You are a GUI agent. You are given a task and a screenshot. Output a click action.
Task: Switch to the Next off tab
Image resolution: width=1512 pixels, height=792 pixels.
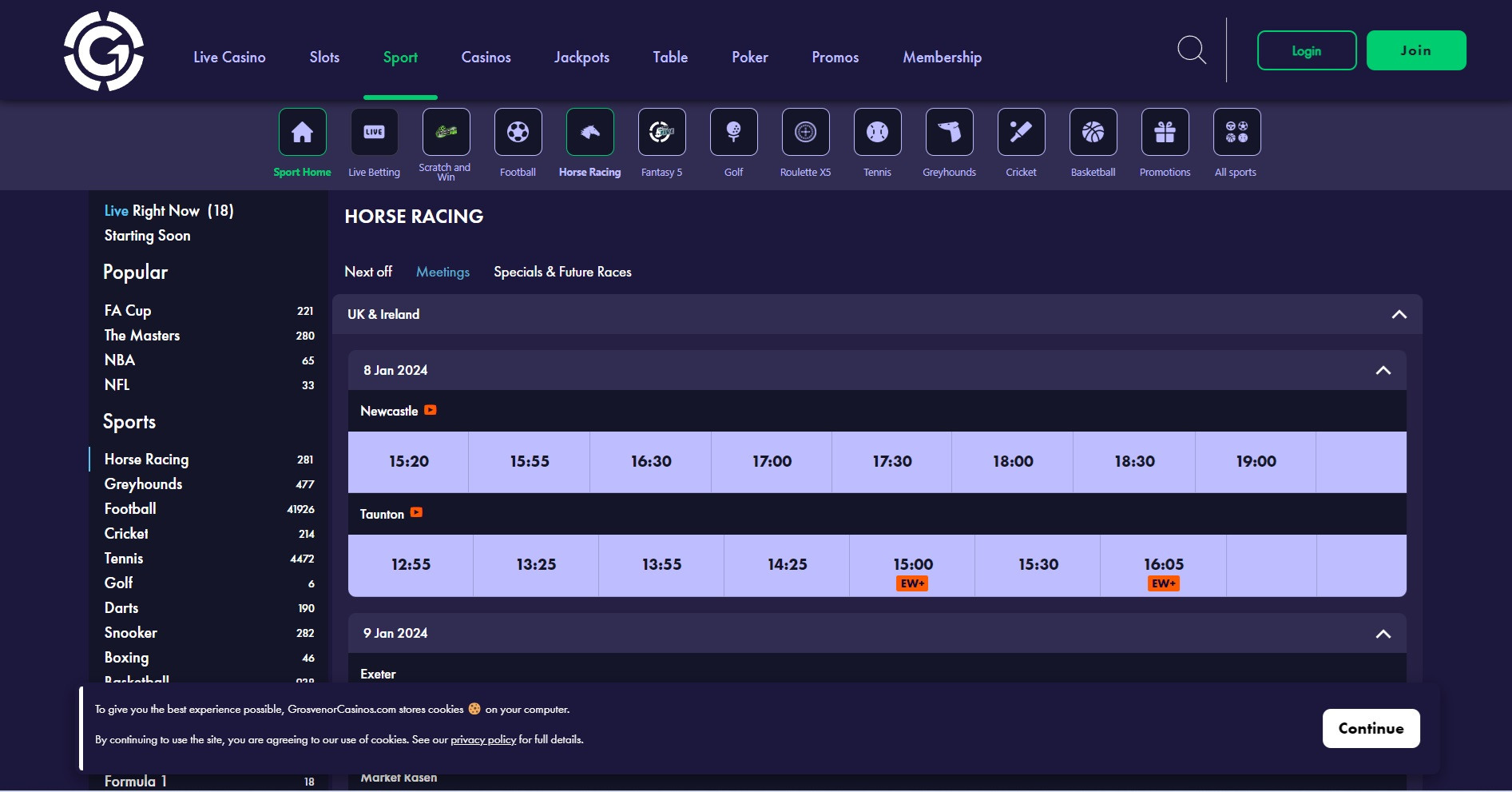(368, 272)
